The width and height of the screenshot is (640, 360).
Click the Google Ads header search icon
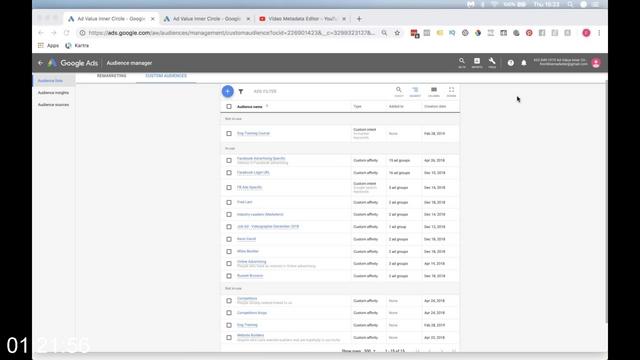[x=462, y=62]
